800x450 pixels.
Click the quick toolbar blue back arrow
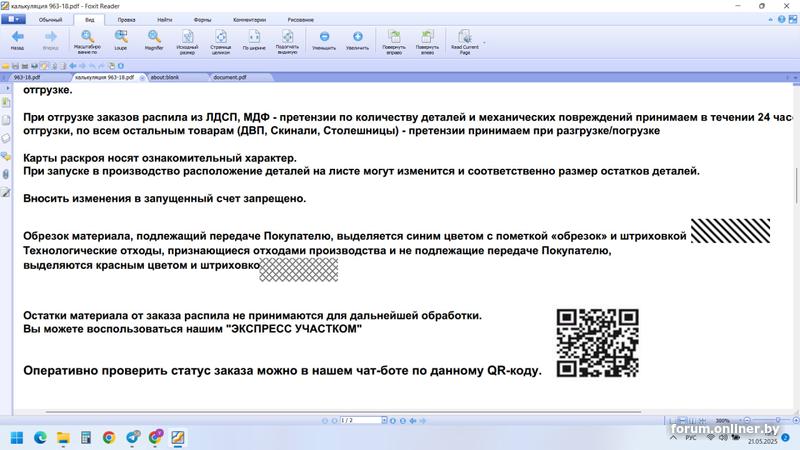73,66
